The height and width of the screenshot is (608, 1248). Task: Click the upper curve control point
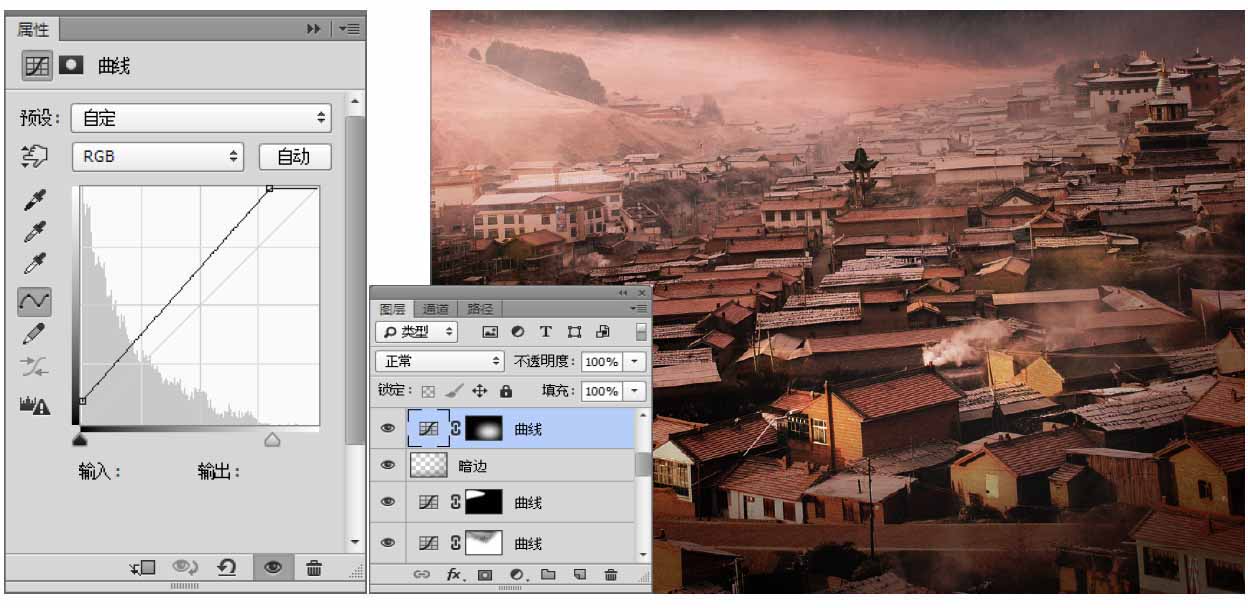click(269, 188)
